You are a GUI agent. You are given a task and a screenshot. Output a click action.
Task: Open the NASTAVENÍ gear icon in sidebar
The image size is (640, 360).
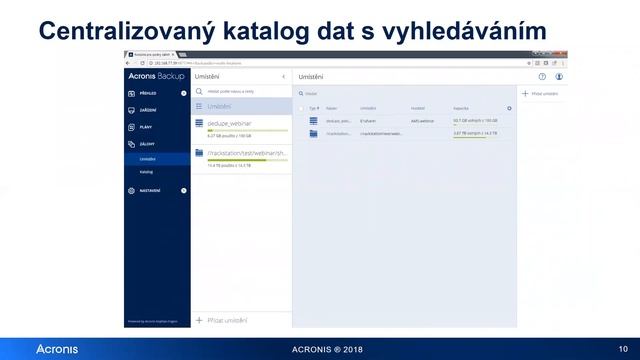(x=131, y=191)
